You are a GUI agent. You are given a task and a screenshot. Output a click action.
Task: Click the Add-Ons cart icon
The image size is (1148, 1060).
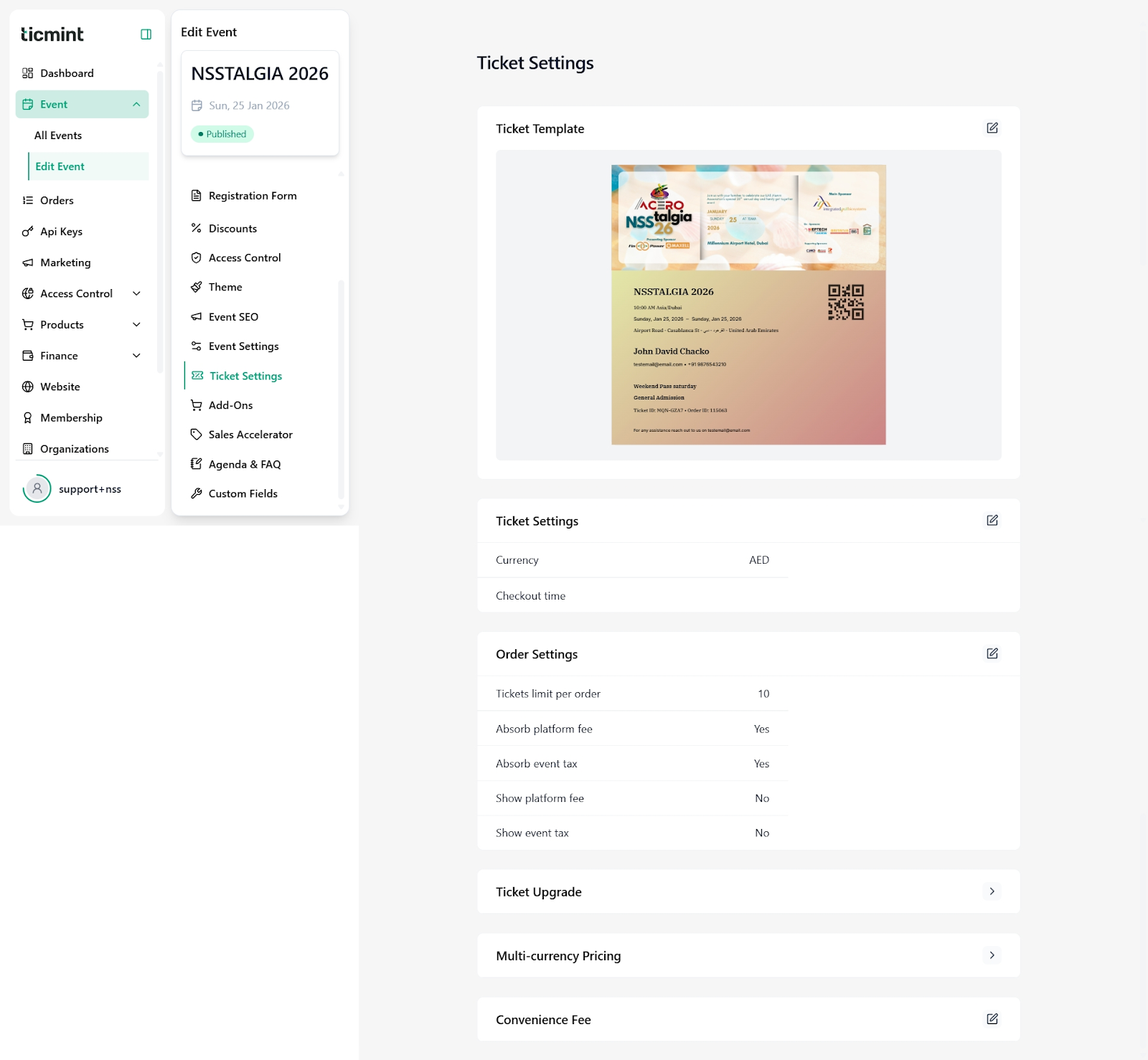tap(196, 405)
